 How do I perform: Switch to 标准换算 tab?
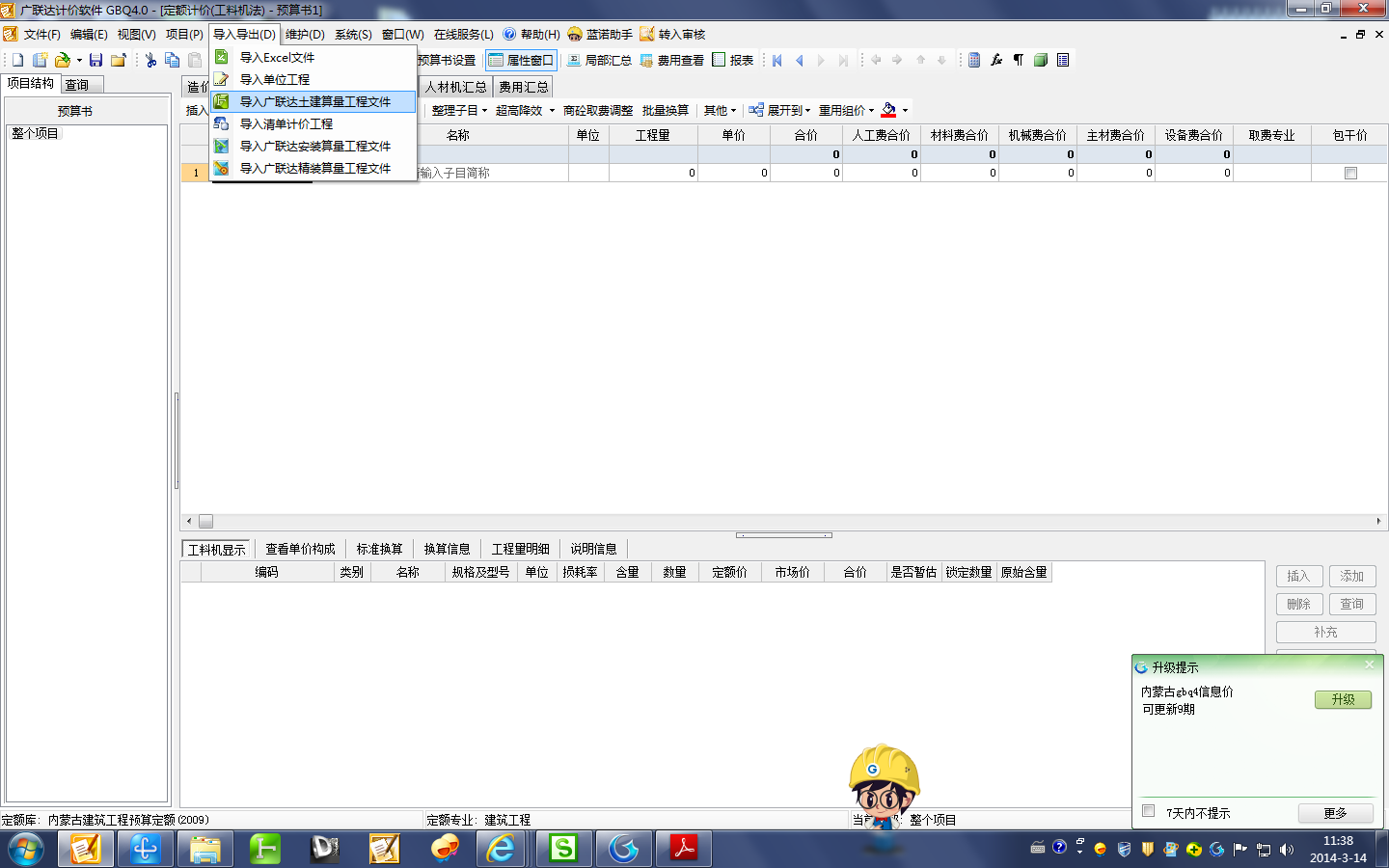379,549
